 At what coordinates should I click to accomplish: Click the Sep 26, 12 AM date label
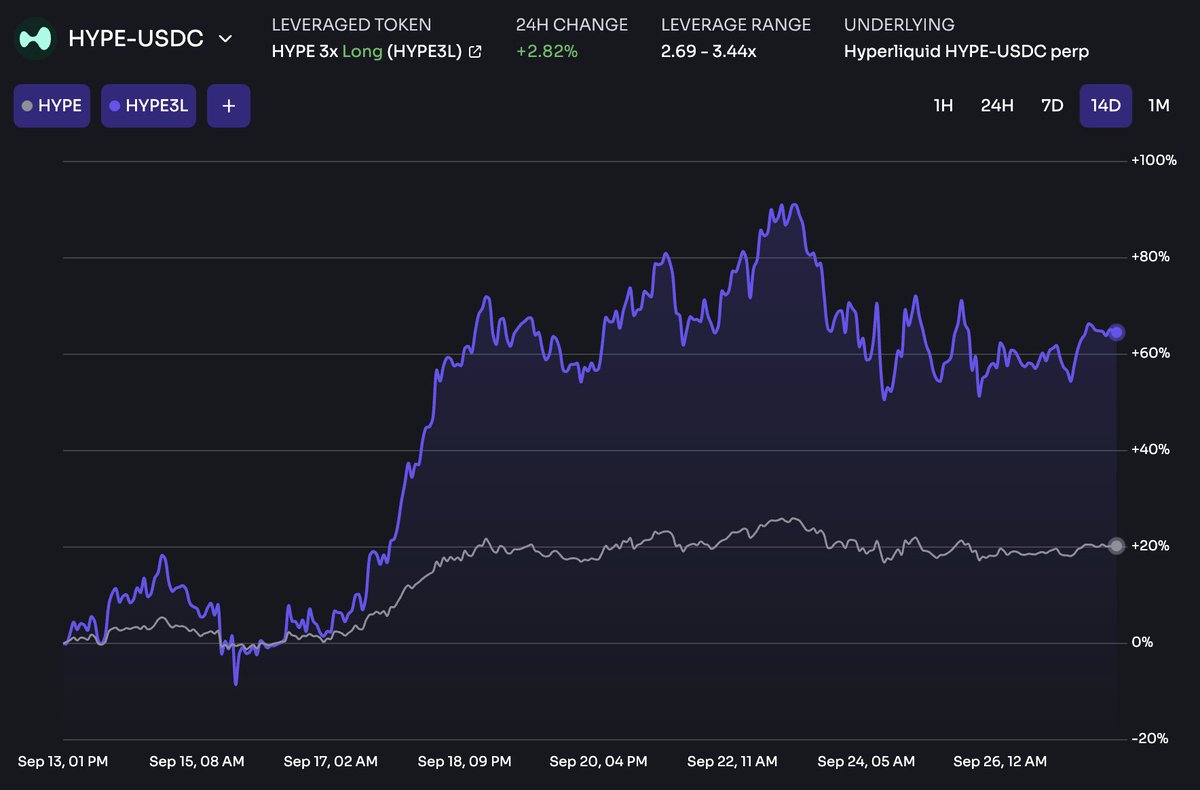tap(1000, 762)
